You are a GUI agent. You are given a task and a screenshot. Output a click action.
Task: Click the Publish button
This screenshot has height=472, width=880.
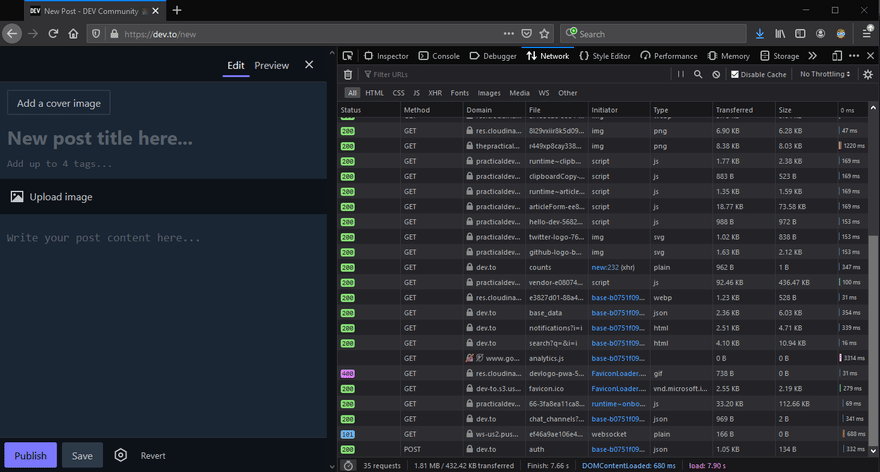pos(30,455)
